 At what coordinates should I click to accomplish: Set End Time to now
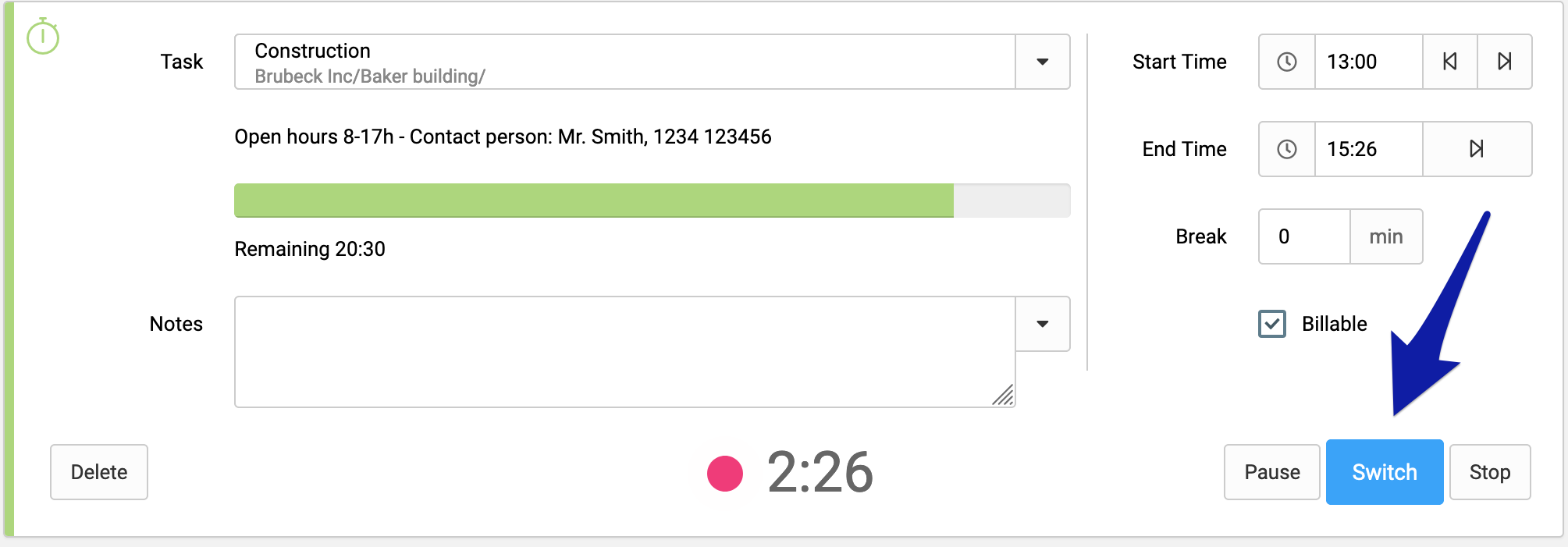1477,149
